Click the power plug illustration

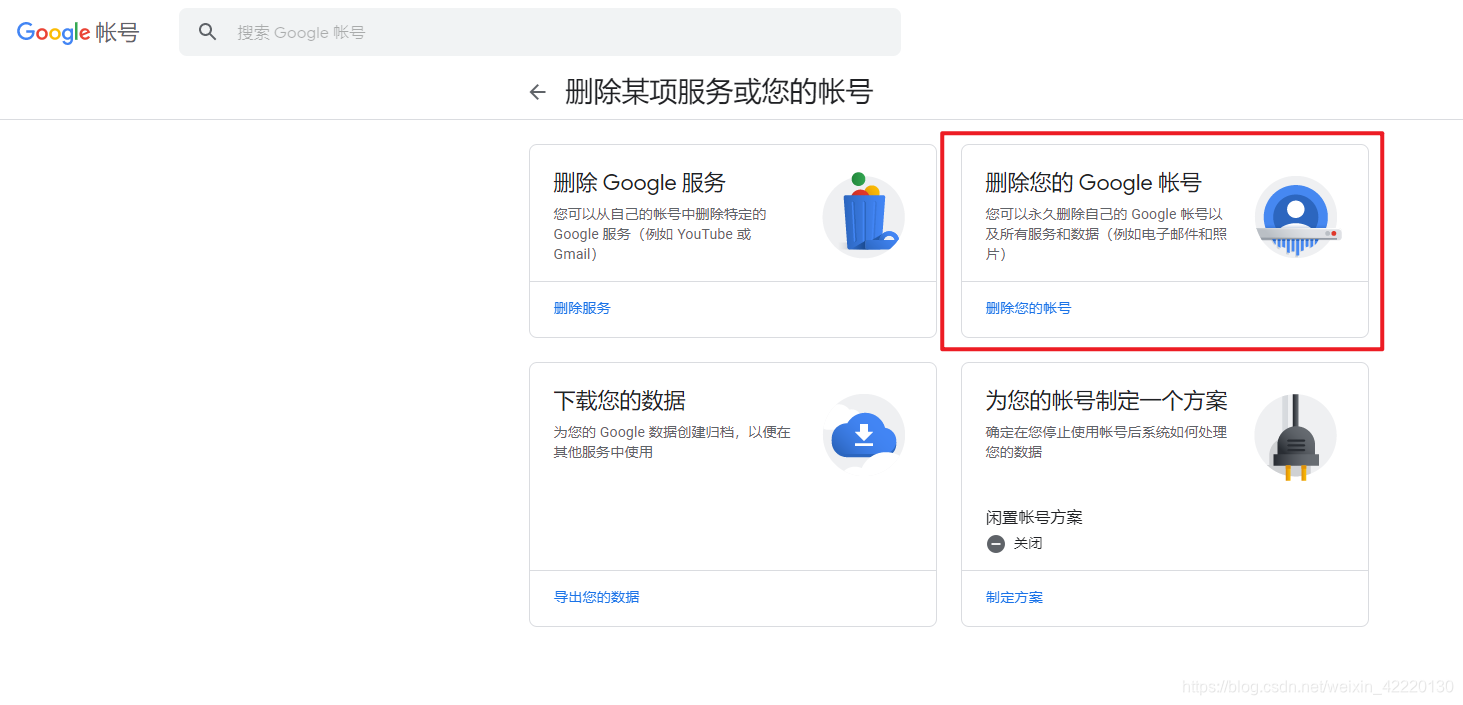(x=1295, y=436)
